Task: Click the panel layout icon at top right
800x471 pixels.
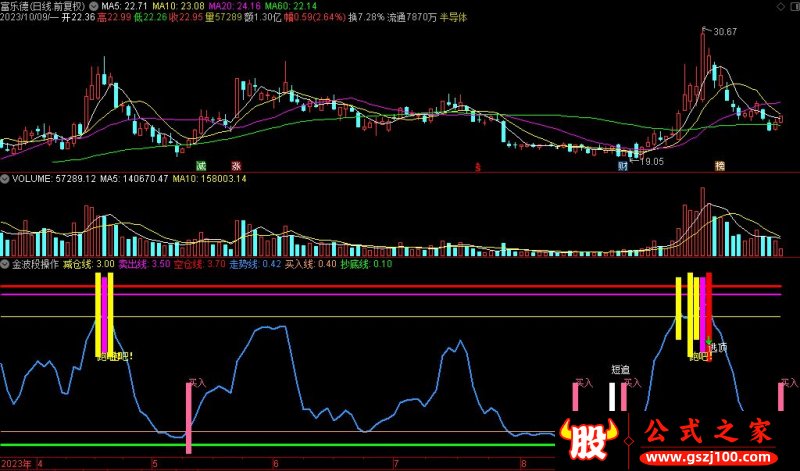Action: coord(794,7)
